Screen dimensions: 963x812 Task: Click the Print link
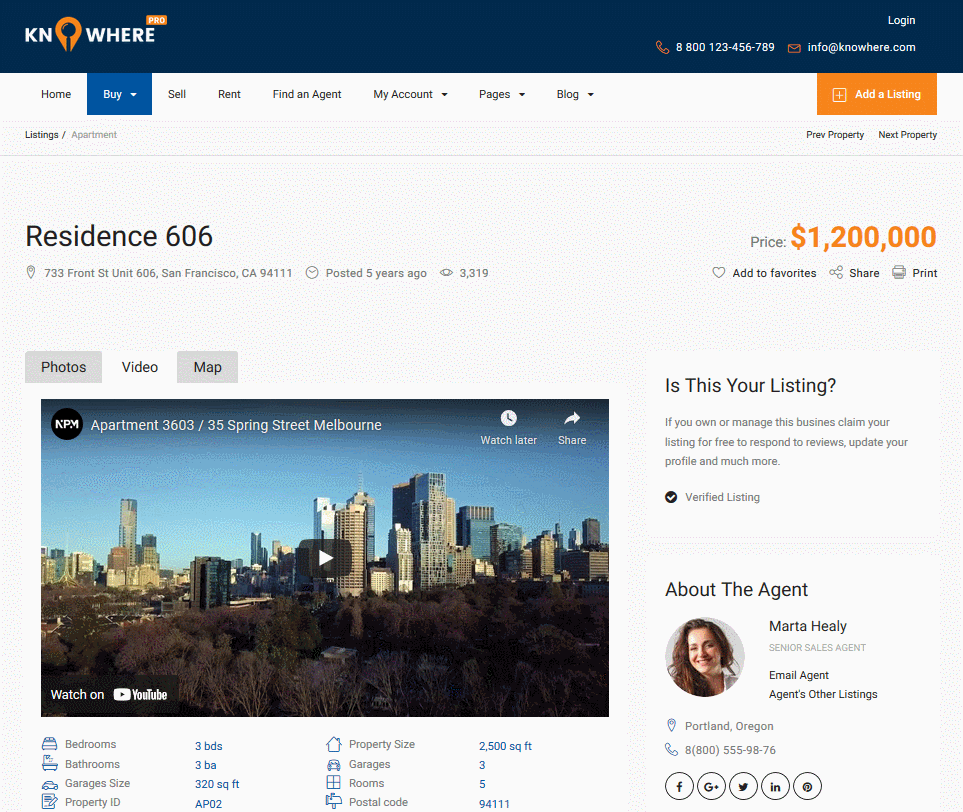pos(924,273)
